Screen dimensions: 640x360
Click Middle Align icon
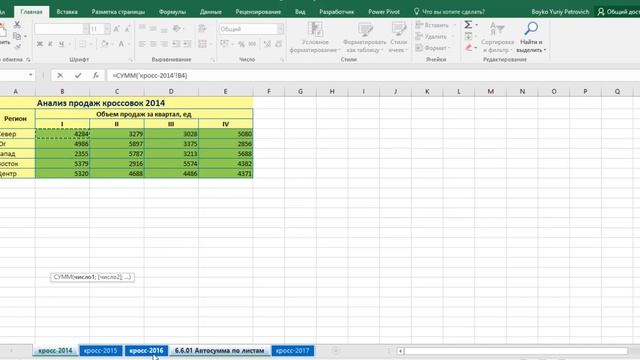coord(153,29)
